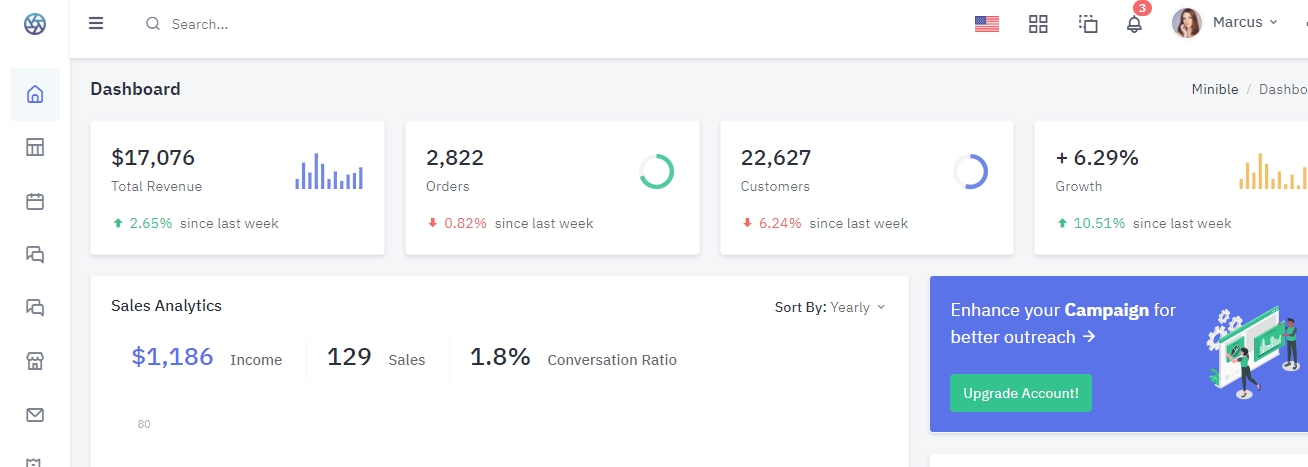Open the Dashboard home sidebar icon
1308x467 pixels.
[x=35, y=95]
